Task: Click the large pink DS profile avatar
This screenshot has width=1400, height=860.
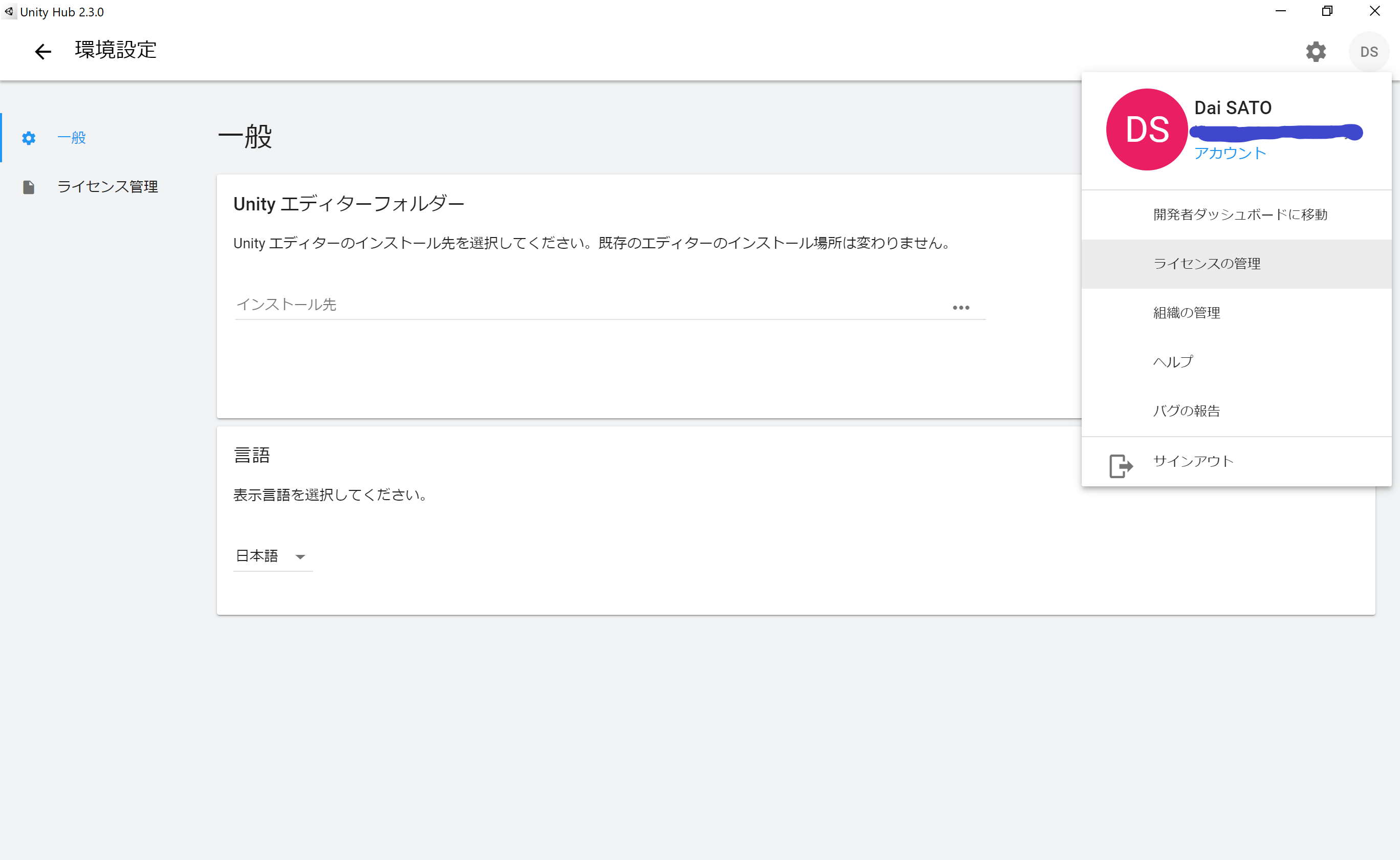Action: pos(1147,130)
